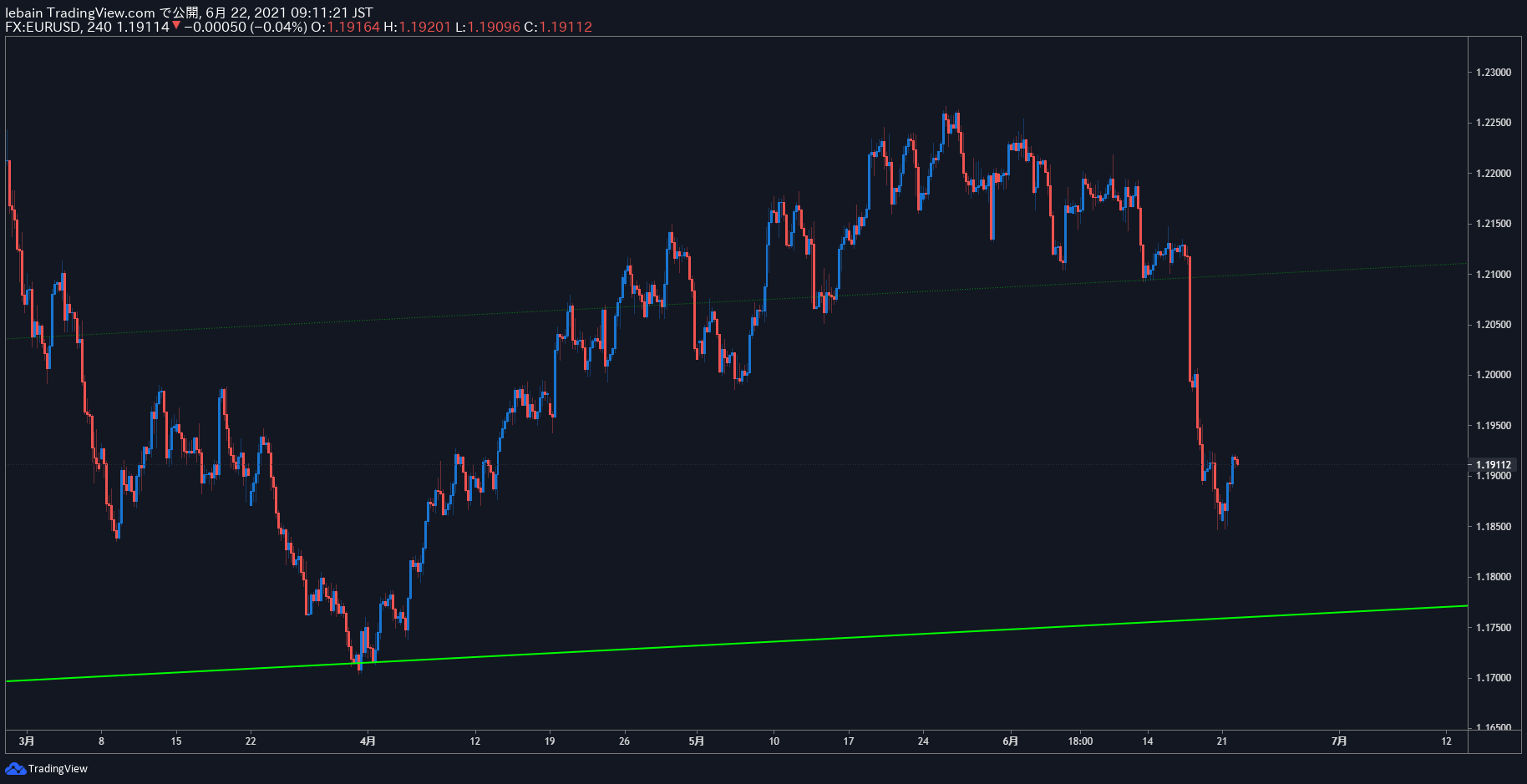The image size is (1527, 784).
Task: Click the 5月 label on time axis
Action: point(697,741)
